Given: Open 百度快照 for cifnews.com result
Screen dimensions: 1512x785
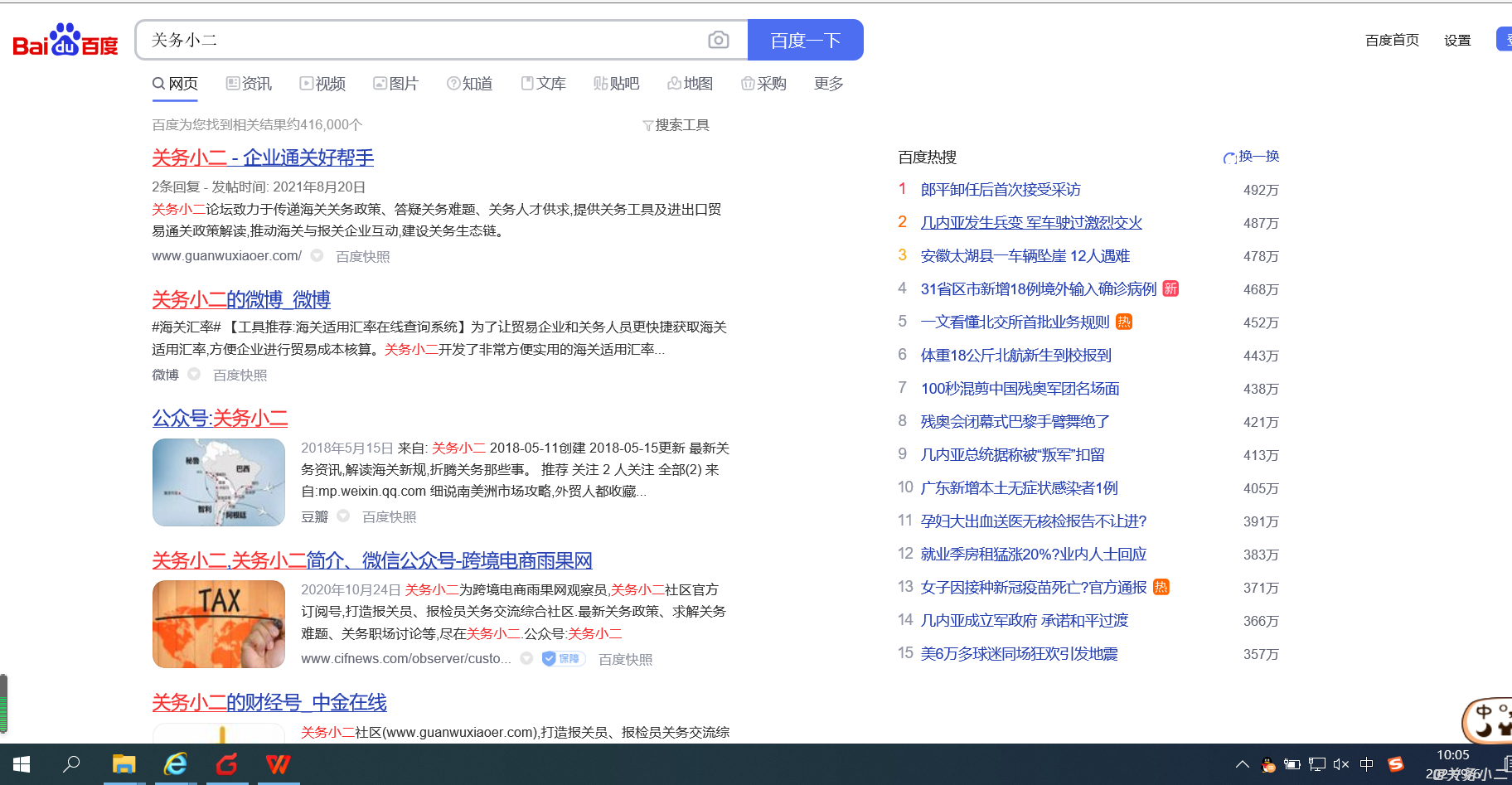Looking at the screenshot, I should (625, 660).
